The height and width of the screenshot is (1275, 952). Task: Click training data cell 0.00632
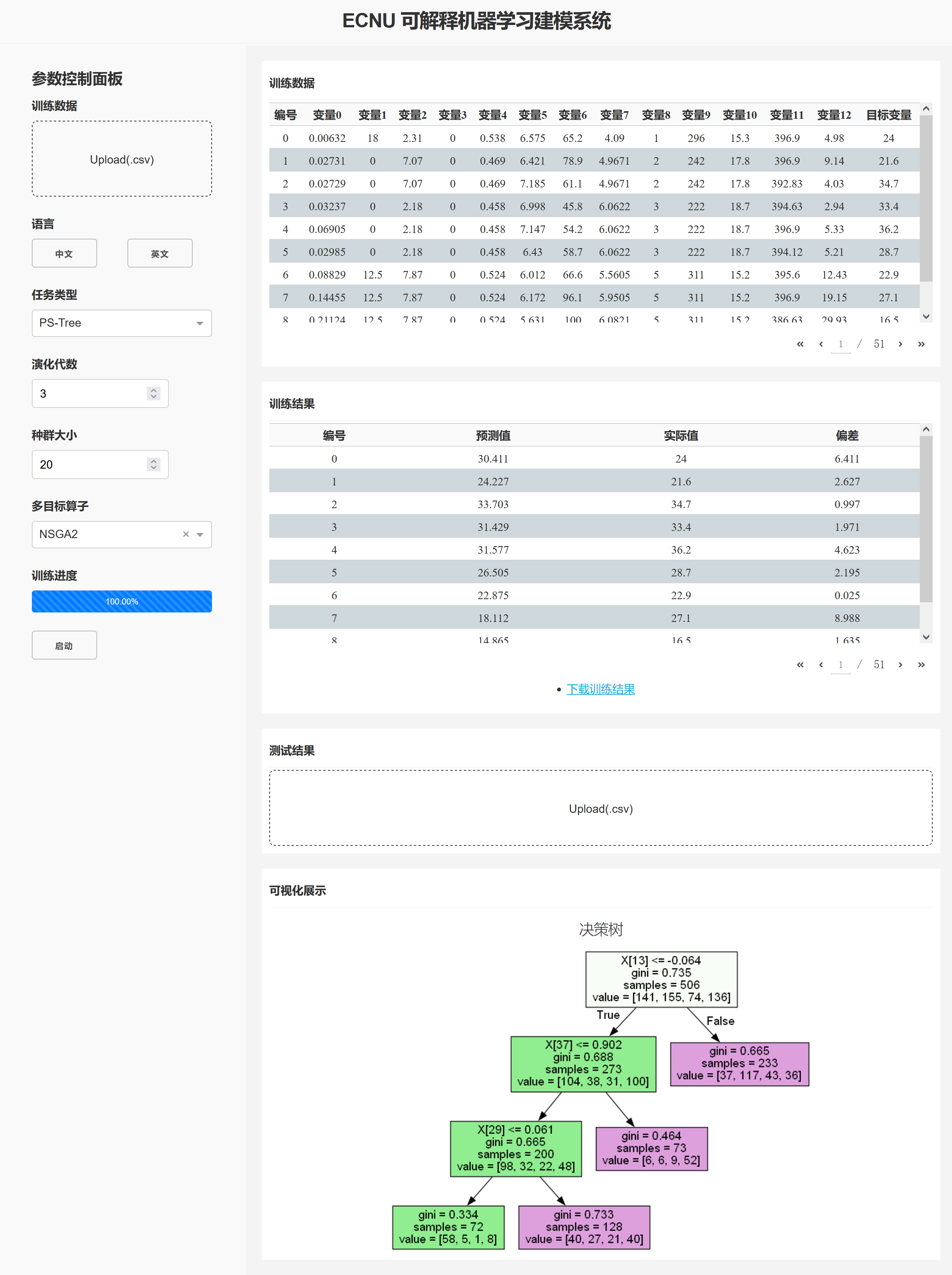[x=327, y=139]
